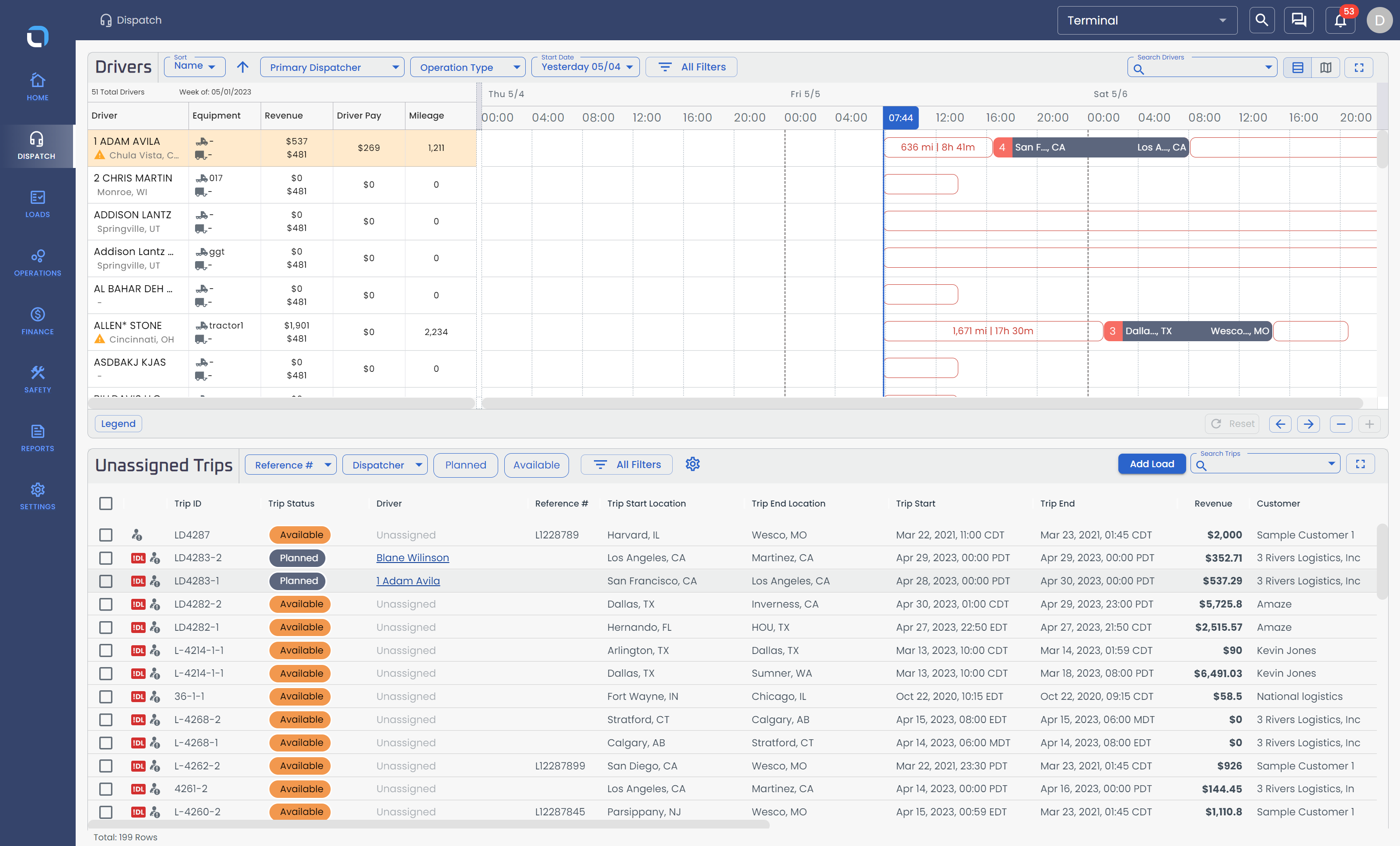
Task: Open the Primary Dispatcher dropdown
Action: (332, 67)
